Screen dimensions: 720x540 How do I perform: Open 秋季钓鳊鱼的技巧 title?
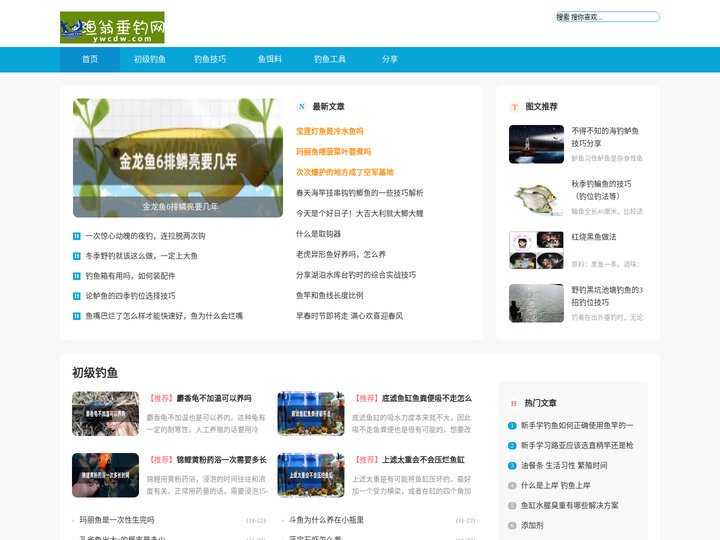[x=601, y=190]
